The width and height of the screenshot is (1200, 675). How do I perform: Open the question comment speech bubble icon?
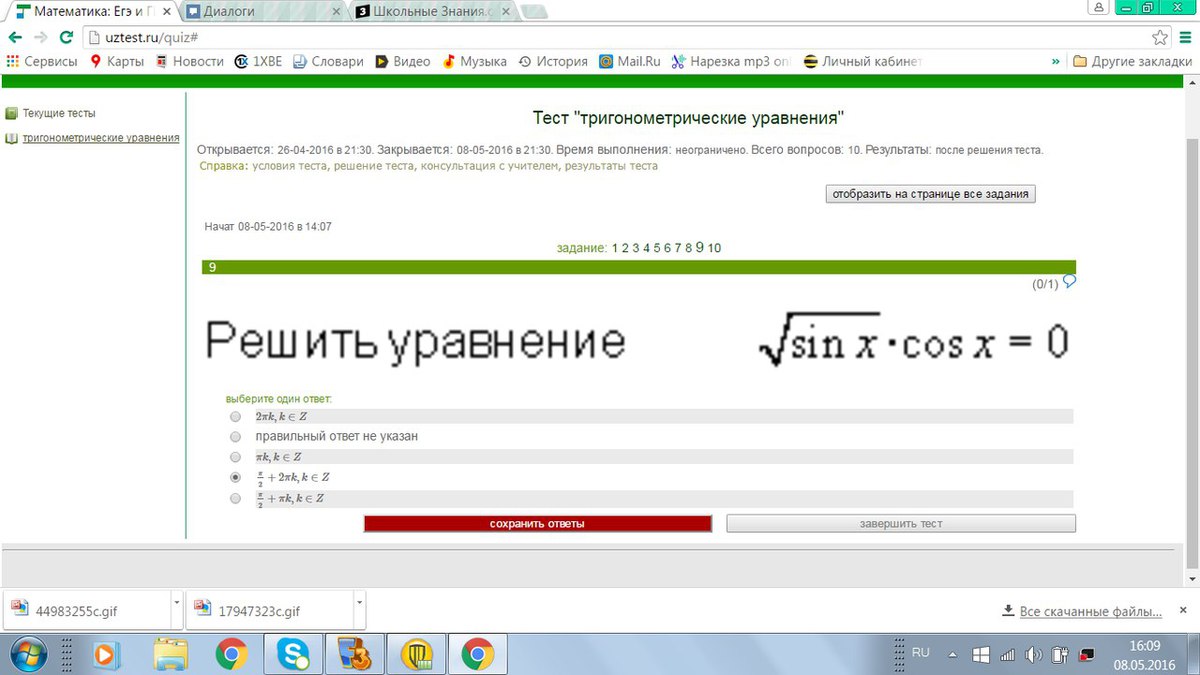click(x=1069, y=282)
